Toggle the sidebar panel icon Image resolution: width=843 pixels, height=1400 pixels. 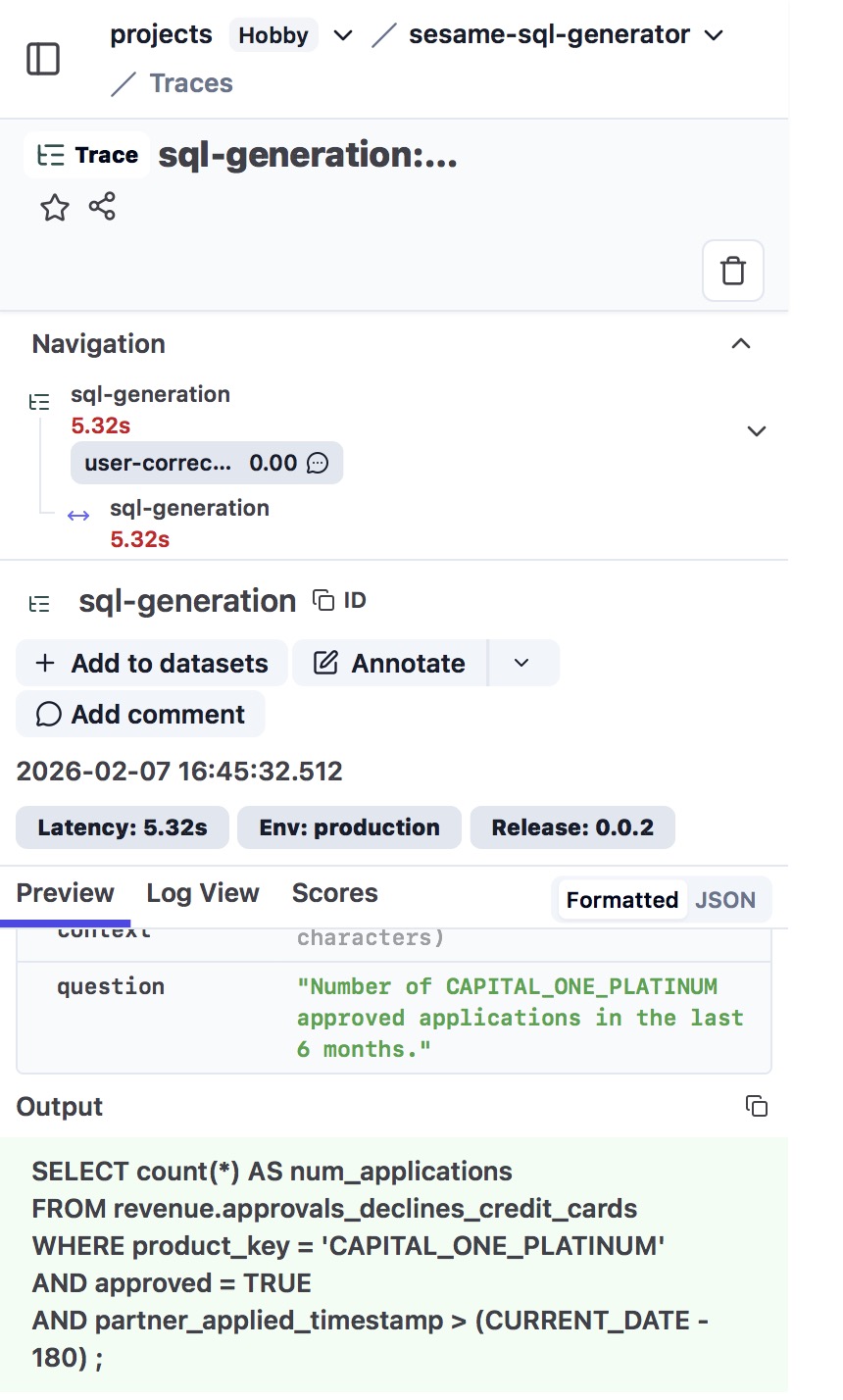[43, 59]
